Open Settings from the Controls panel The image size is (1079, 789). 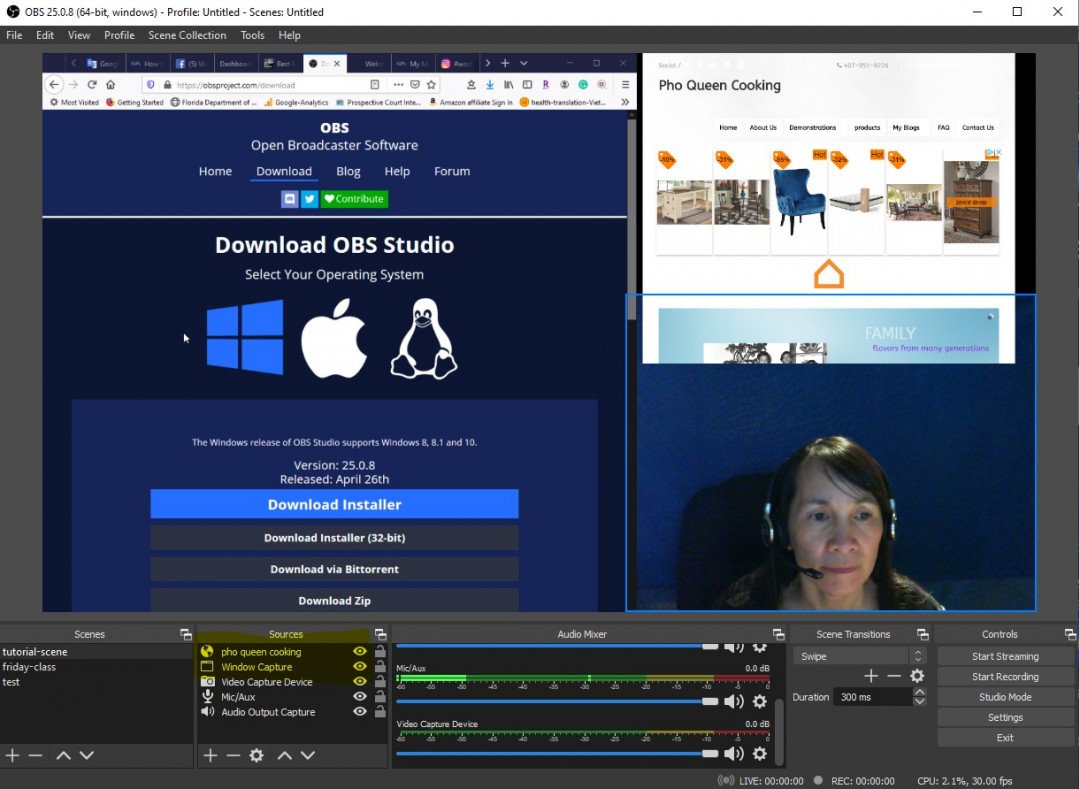click(1005, 717)
